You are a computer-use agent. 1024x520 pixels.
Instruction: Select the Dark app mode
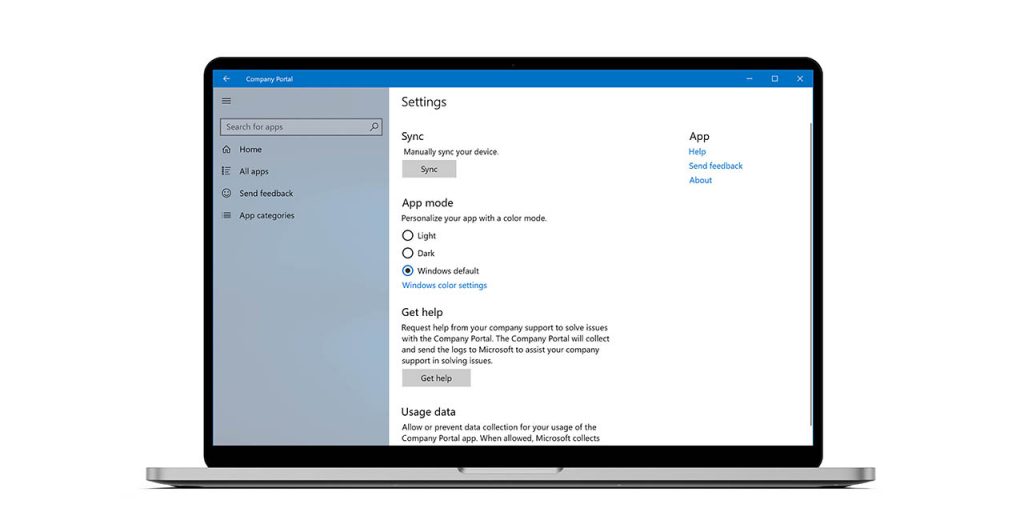pyautogui.click(x=408, y=253)
